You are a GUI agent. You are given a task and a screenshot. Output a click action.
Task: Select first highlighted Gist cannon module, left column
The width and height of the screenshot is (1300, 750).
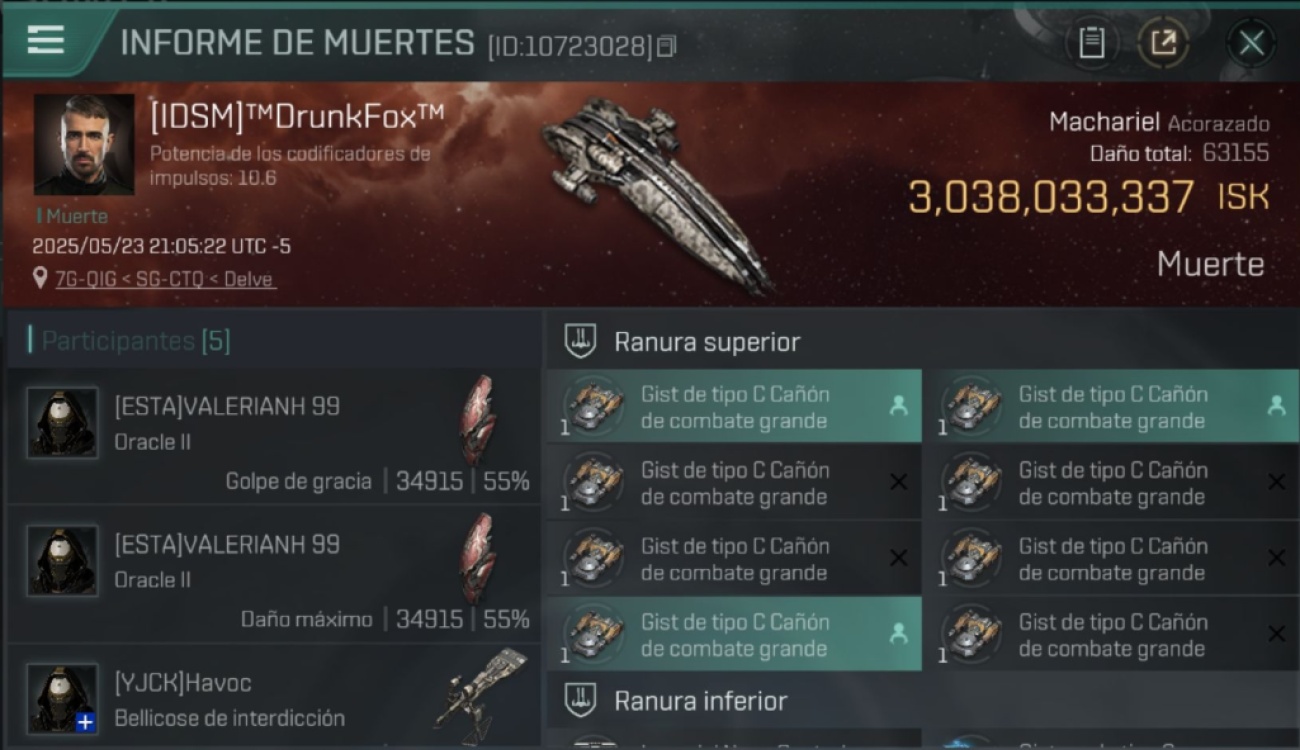pyautogui.click(x=734, y=407)
